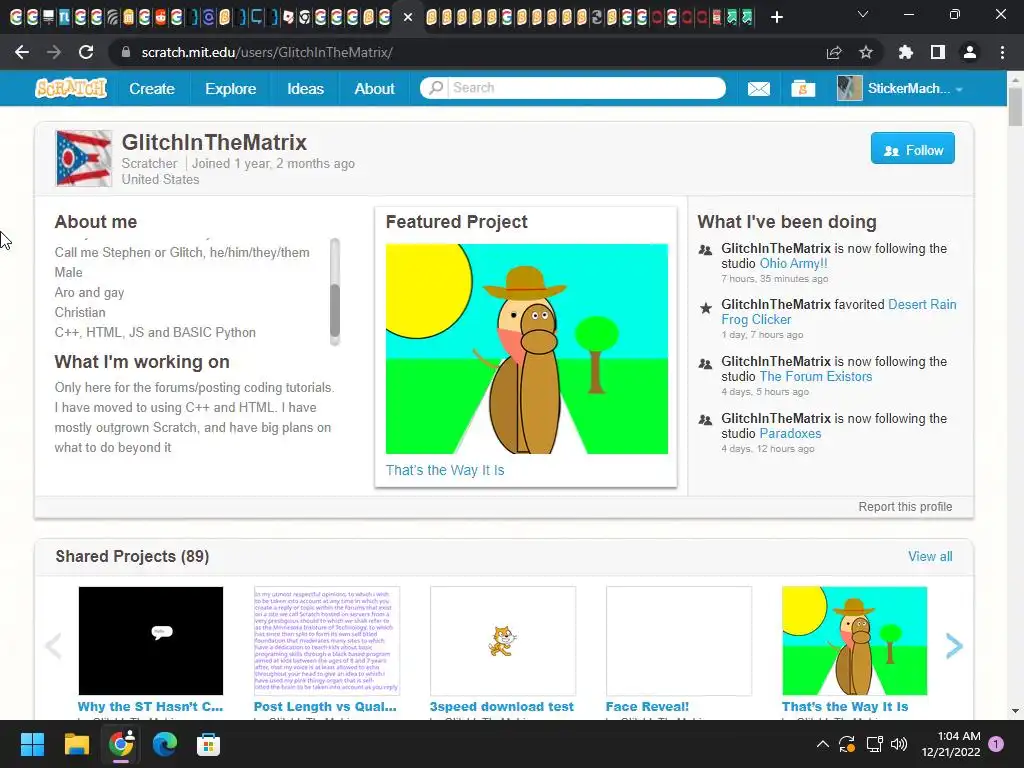Click the browser forward arrow
1024x768 pixels.
(54, 52)
